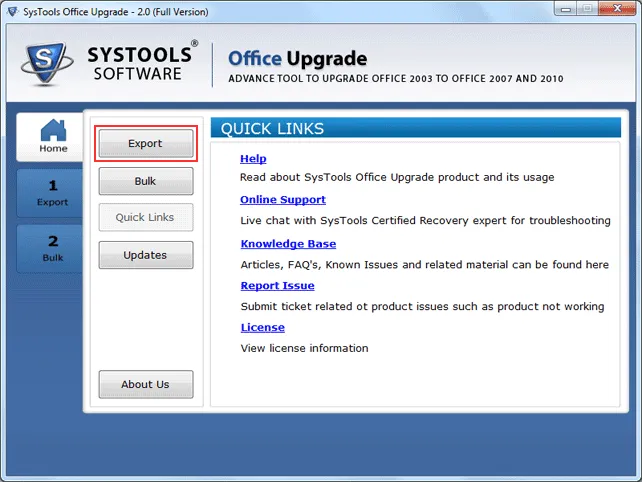This screenshot has height=482, width=642.
Task: Switch to the 2 Bulk sidebar tab
Action: (x=50, y=249)
